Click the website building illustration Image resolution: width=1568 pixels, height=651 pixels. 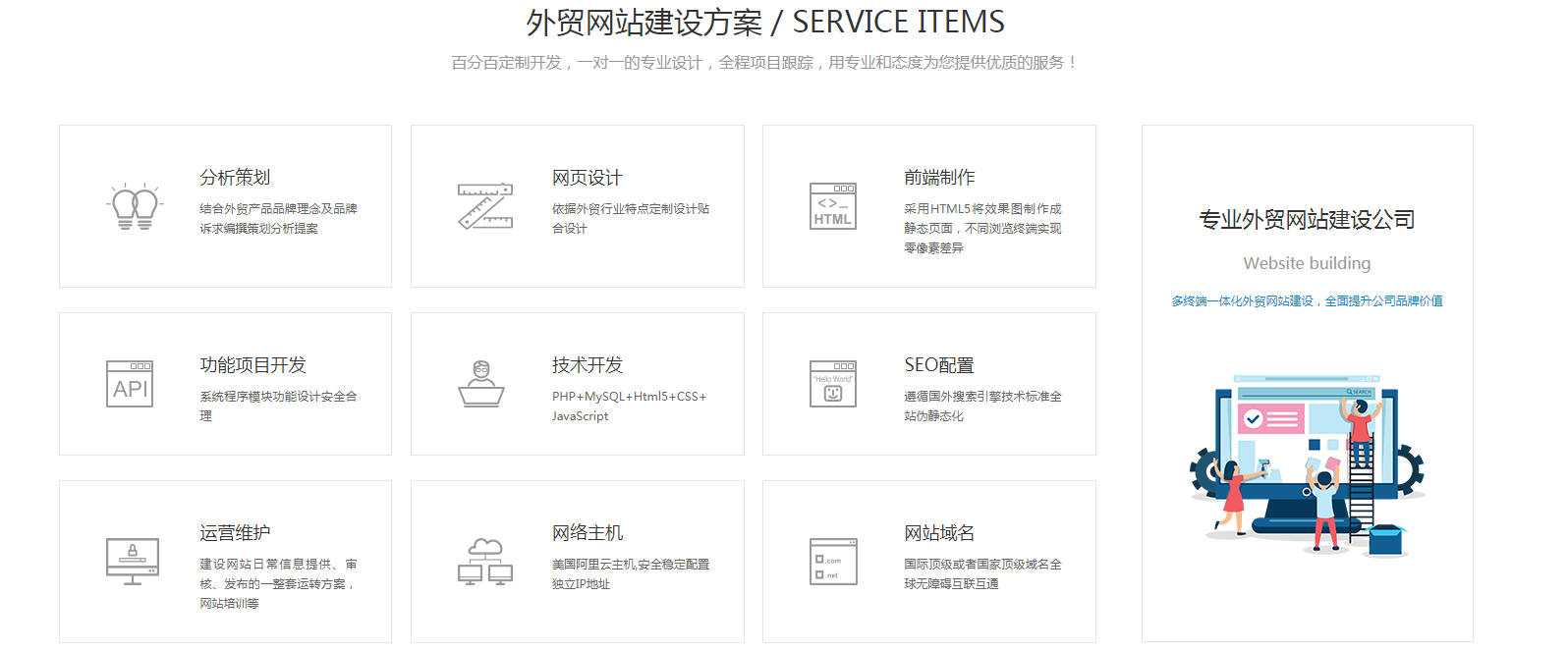1307,465
